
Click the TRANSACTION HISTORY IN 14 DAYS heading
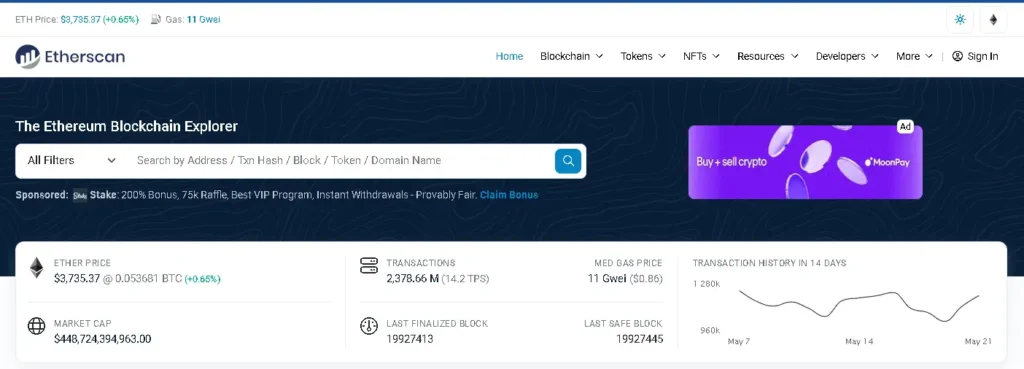[769, 263]
